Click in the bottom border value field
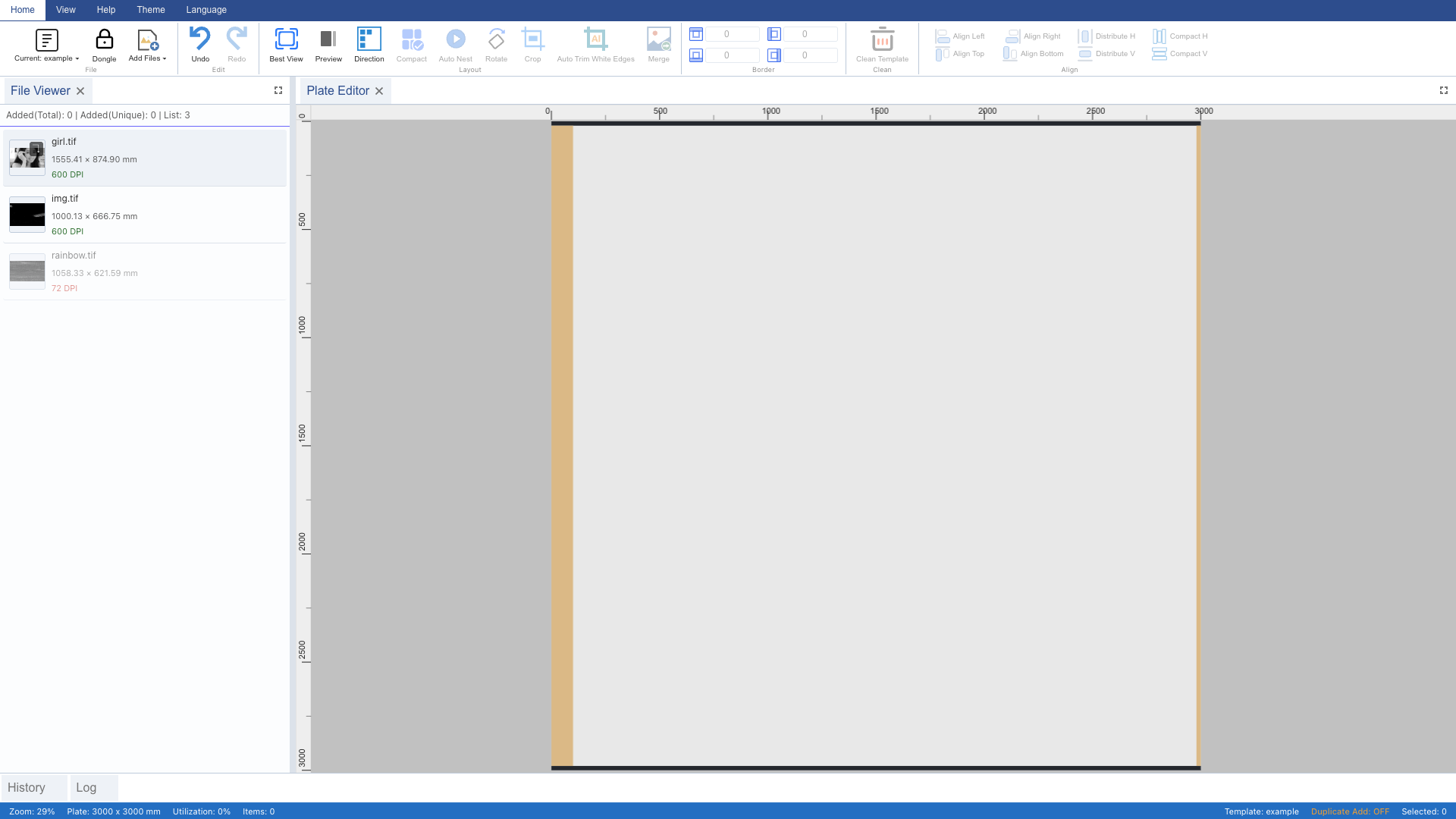The image size is (1456, 819). (x=732, y=55)
